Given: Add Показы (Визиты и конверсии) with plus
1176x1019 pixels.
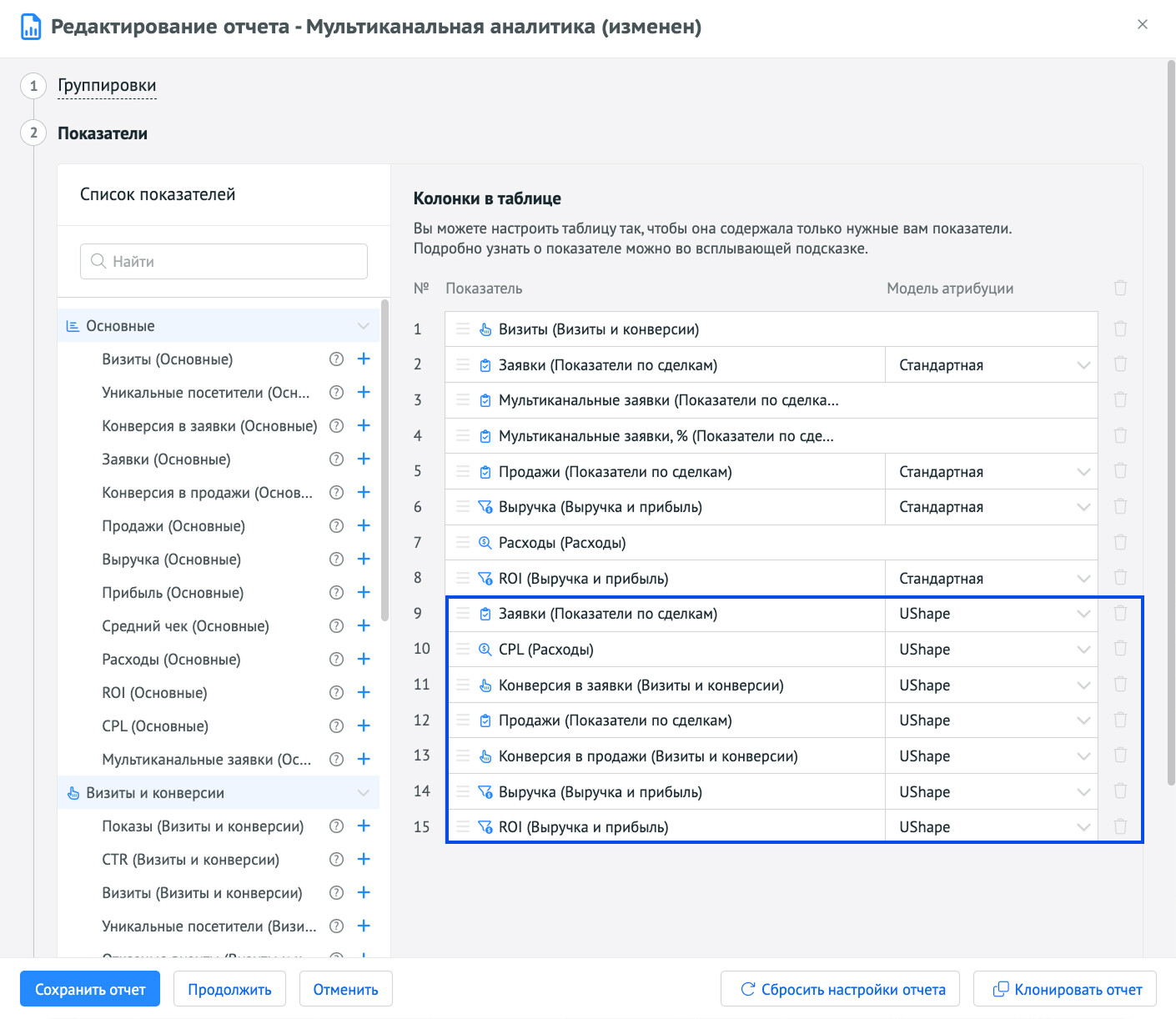Looking at the screenshot, I should pos(364,826).
